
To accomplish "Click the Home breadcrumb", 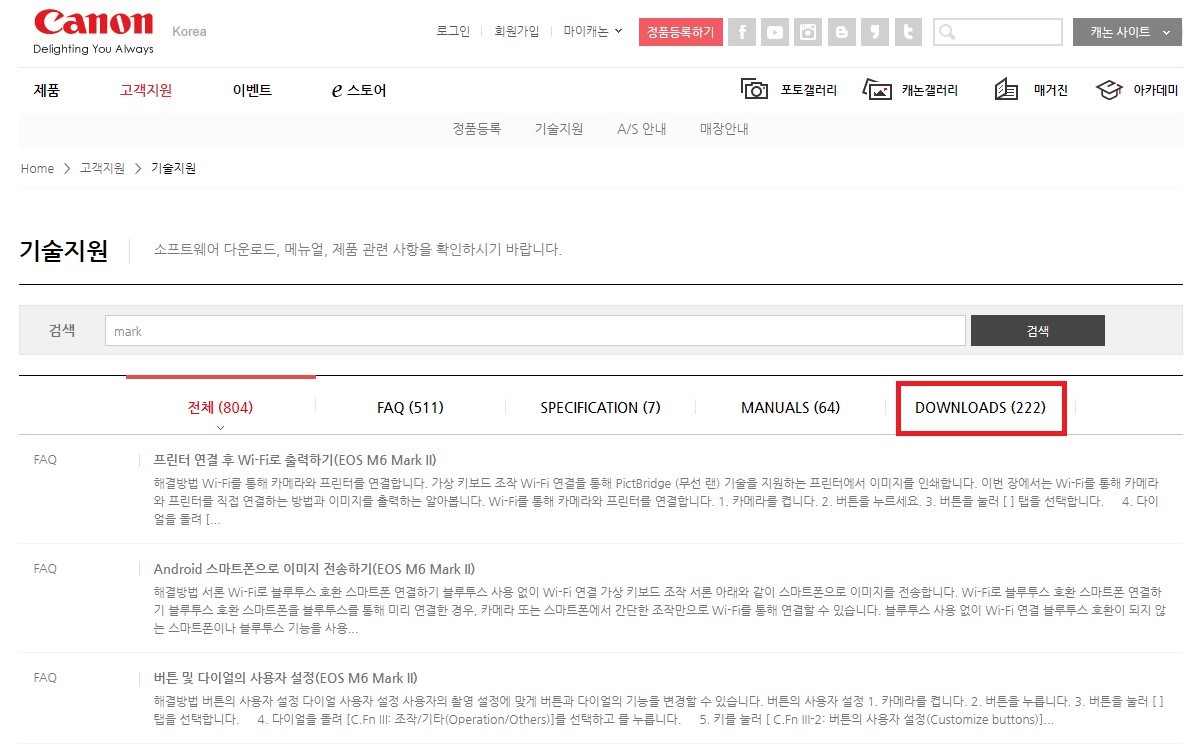I will coord(37,168).
